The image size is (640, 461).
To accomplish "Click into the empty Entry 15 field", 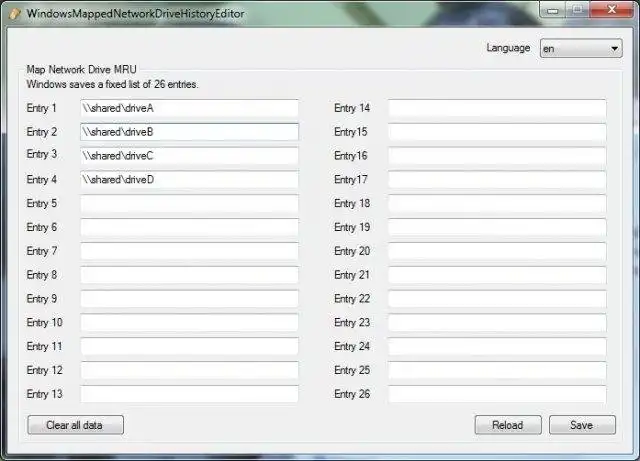I will click(497, 132).
